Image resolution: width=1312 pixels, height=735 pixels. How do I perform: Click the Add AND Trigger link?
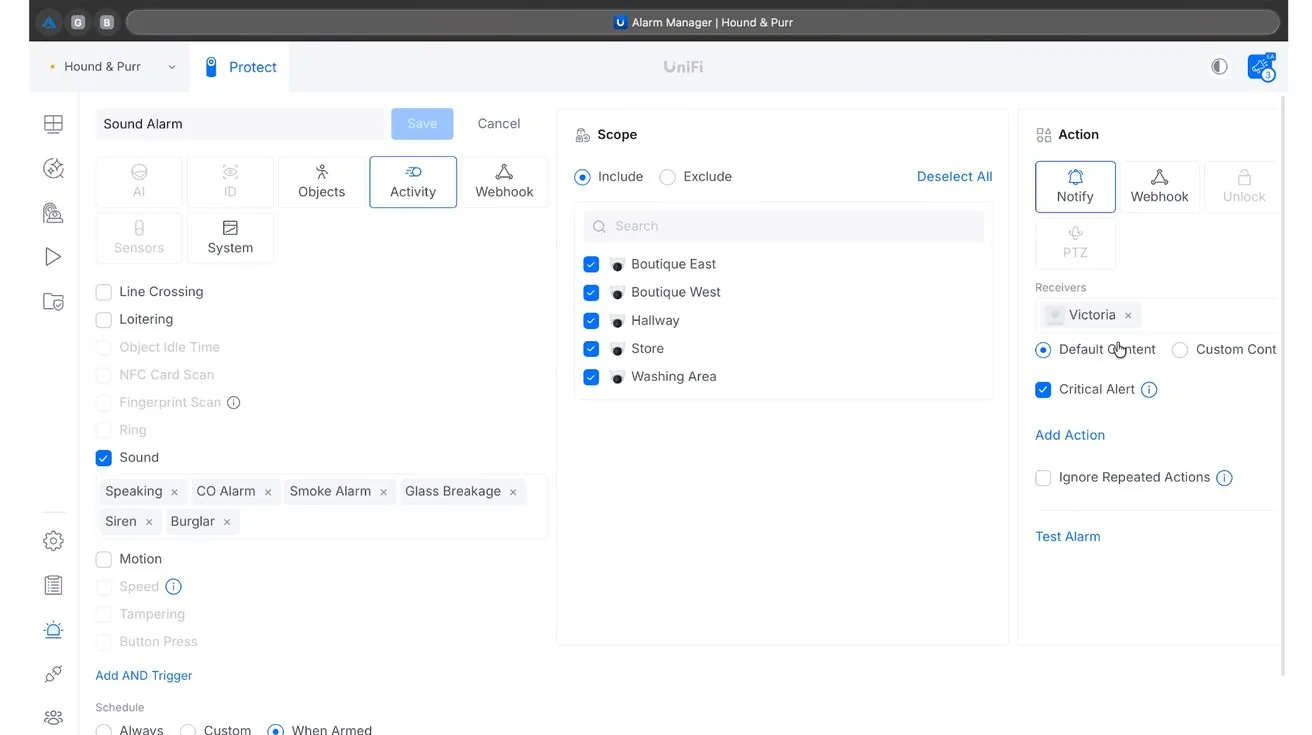[x=144, y=676]
